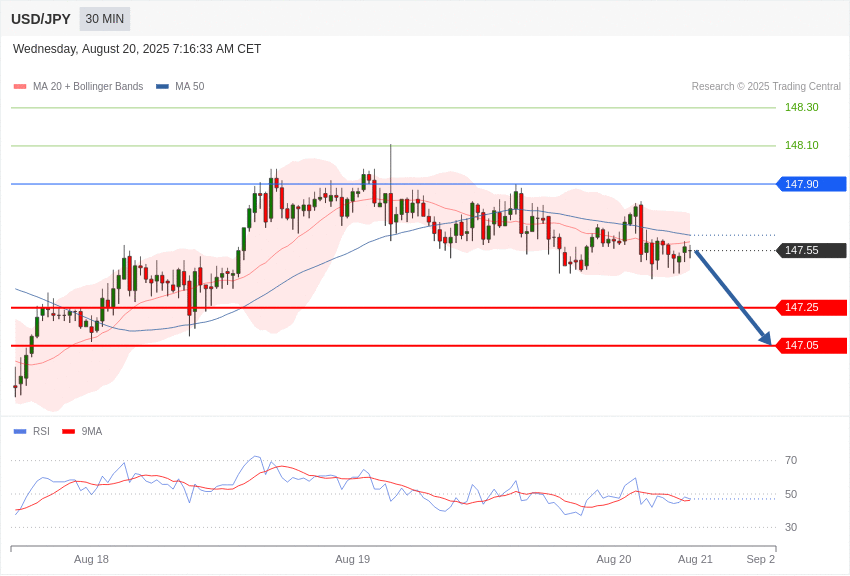Click the 148.10 resistance level label

[x=801, y=145]
